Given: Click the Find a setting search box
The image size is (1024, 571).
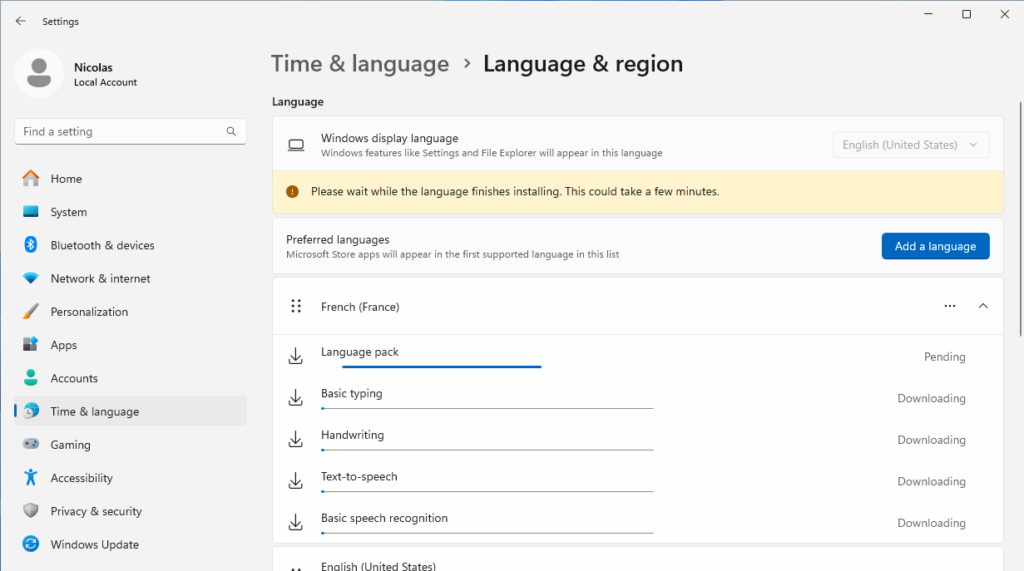Looking at the screenshot, I should coord(131,131).
